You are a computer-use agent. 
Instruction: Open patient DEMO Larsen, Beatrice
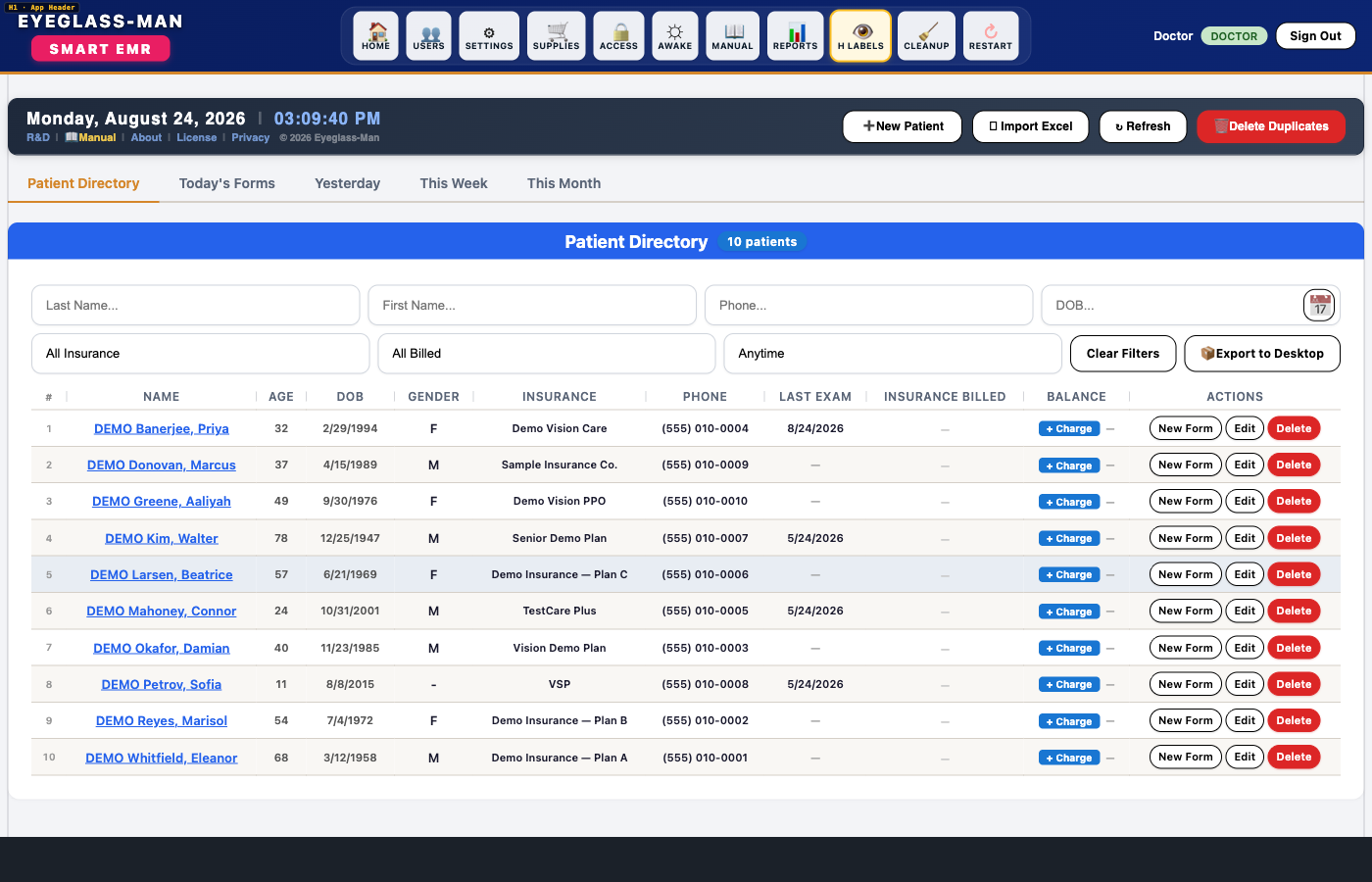162,574
